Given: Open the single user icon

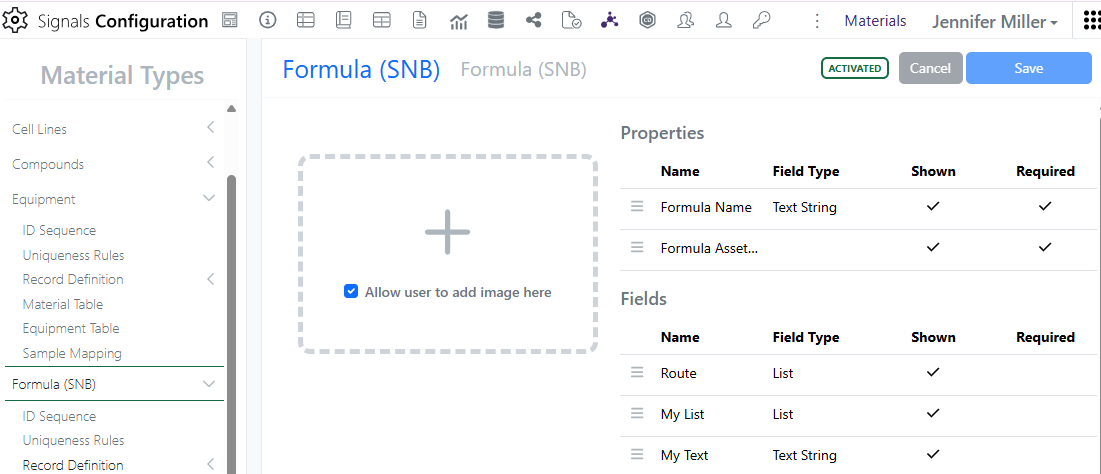Looking at the screenshot, I should pyautogui.click(x=723, y=20).
